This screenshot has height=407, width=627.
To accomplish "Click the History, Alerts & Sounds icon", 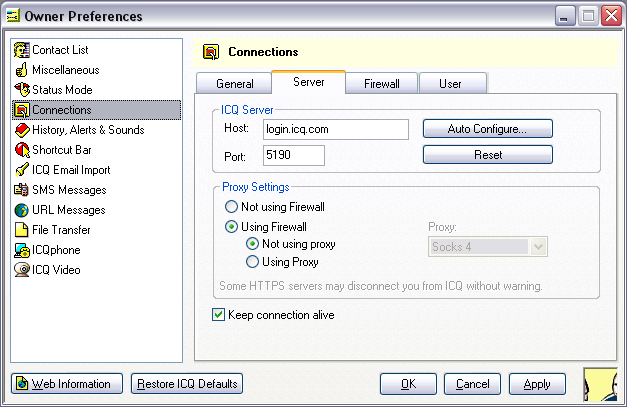I will pos(22,130).
